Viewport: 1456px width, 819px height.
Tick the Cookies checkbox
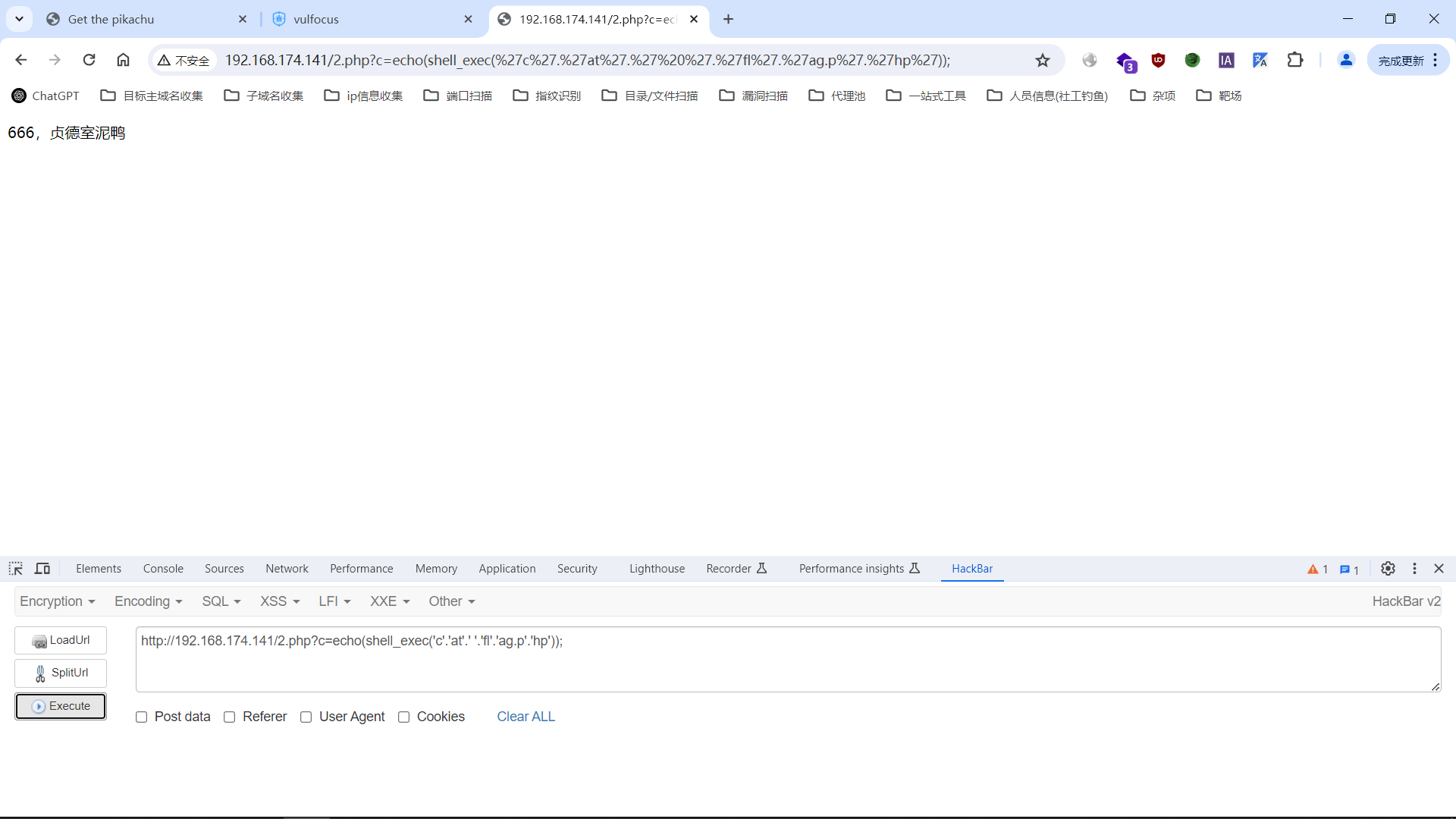click(404, 717)
